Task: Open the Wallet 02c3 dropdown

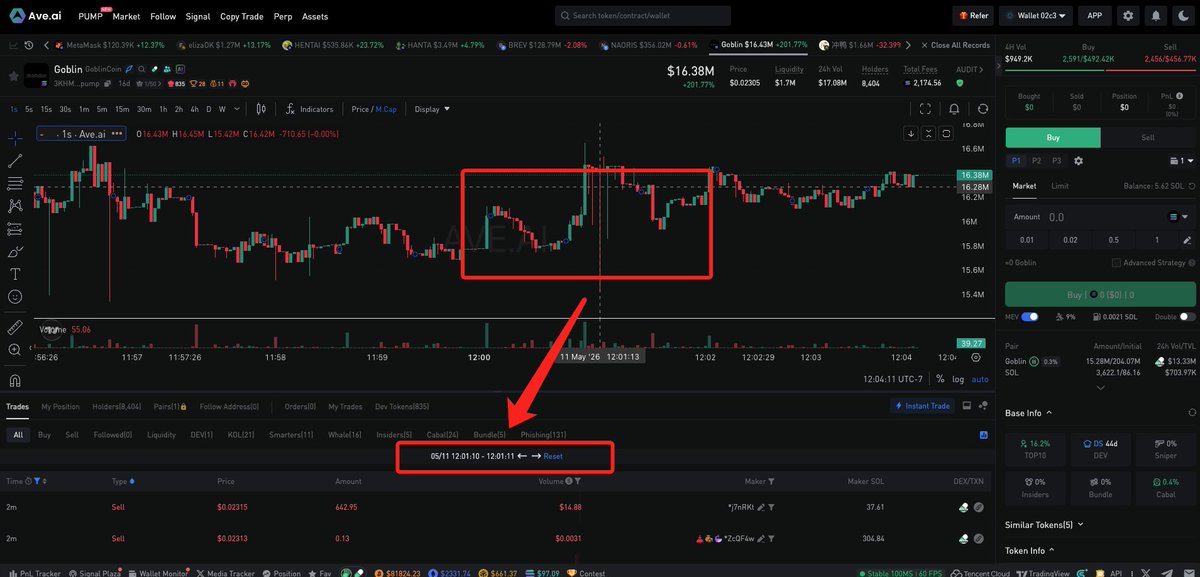Action: pyautogui.click(x=1036, y=16)
